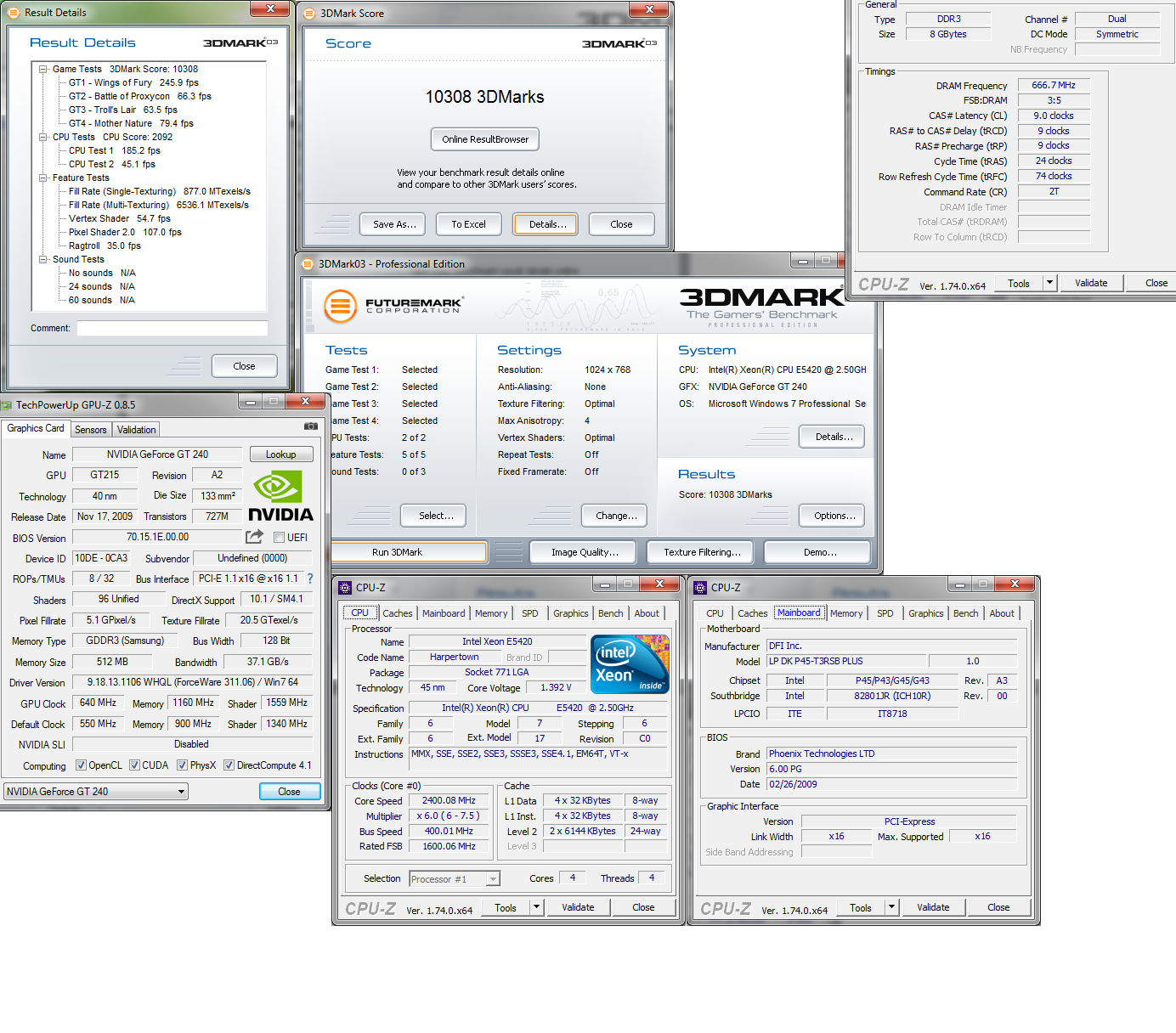
Task: Click into the Comment input field
Action: coord(172,329)
